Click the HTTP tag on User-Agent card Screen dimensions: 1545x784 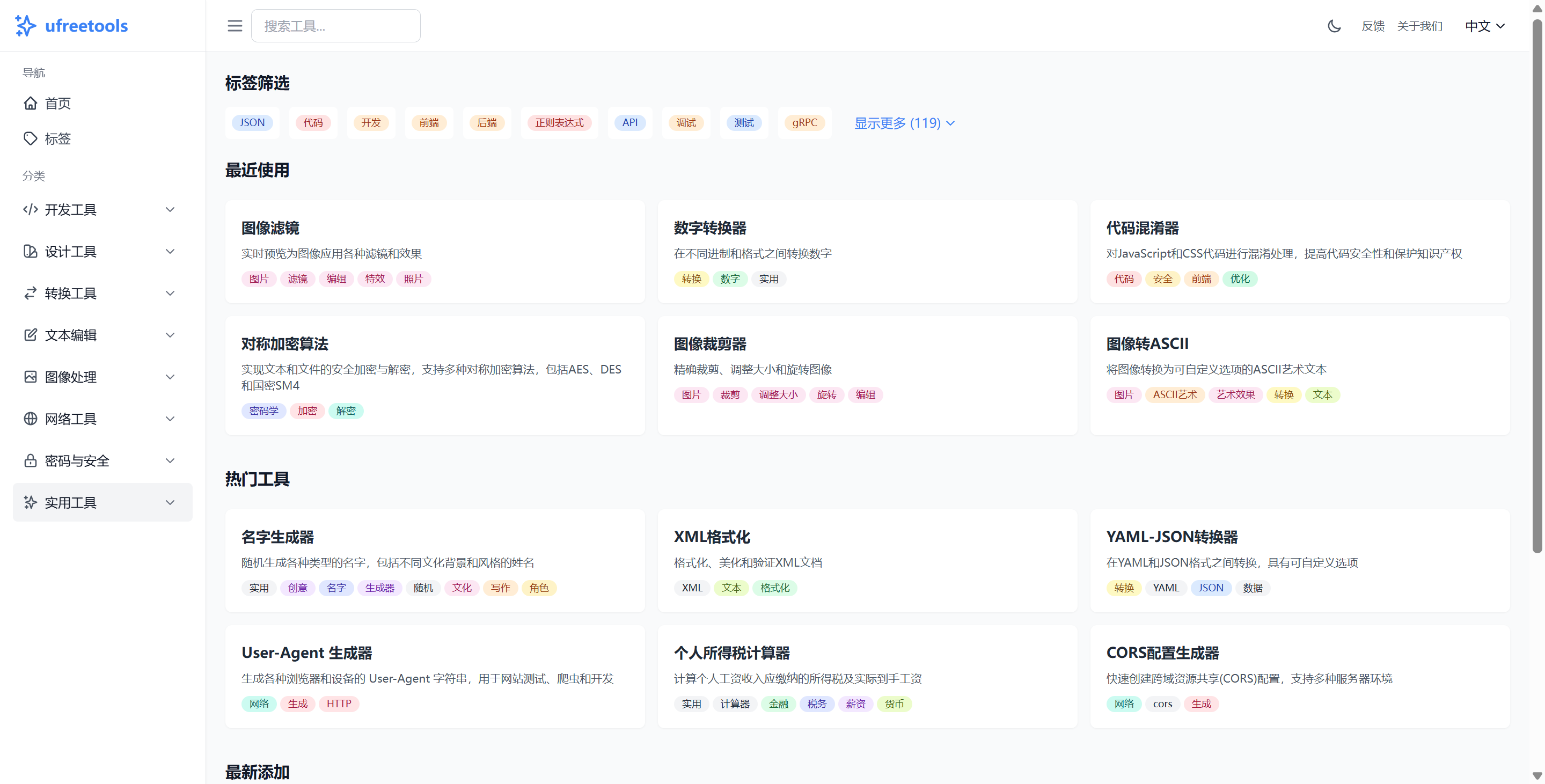pyautogui.click(x=339, y=704)
